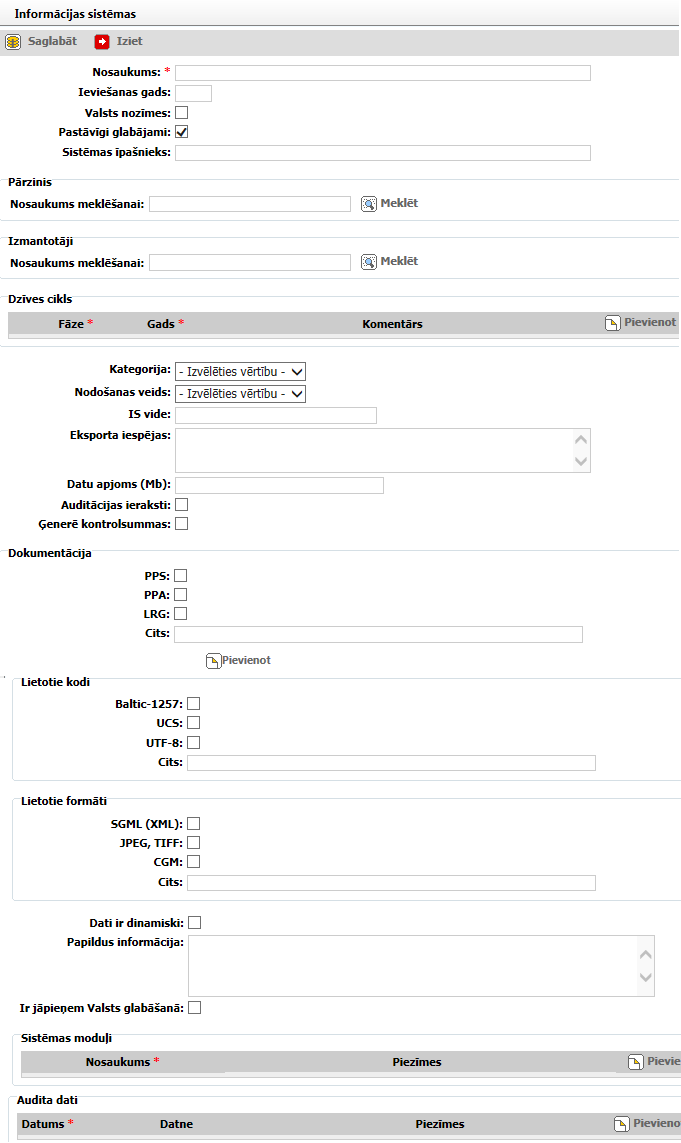Click Pievienot icon under Dokumentācija section
681x1143 pixels.
213,661
